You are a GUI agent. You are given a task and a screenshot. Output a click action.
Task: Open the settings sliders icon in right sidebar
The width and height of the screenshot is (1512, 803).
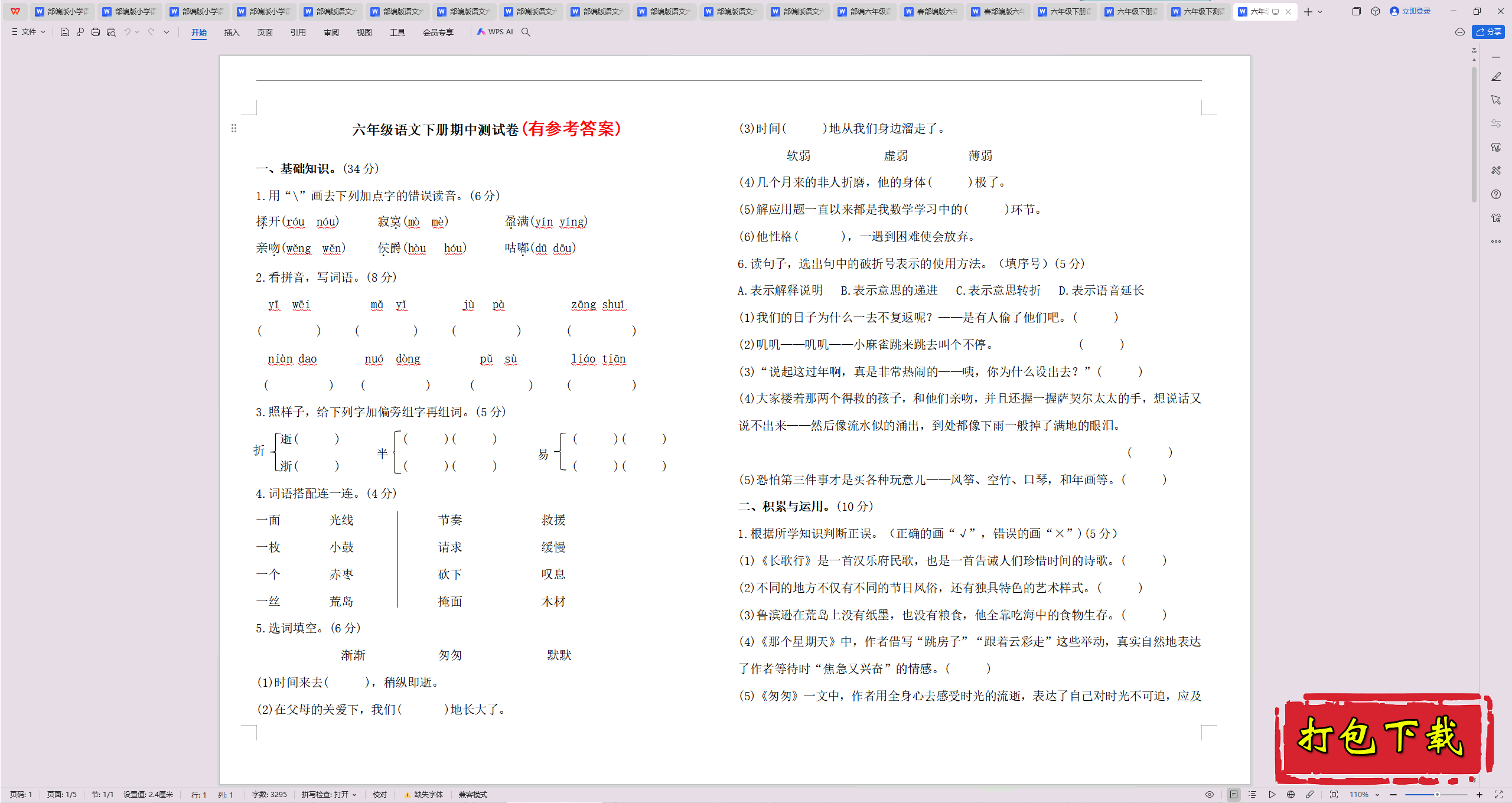pos(1496,123)
